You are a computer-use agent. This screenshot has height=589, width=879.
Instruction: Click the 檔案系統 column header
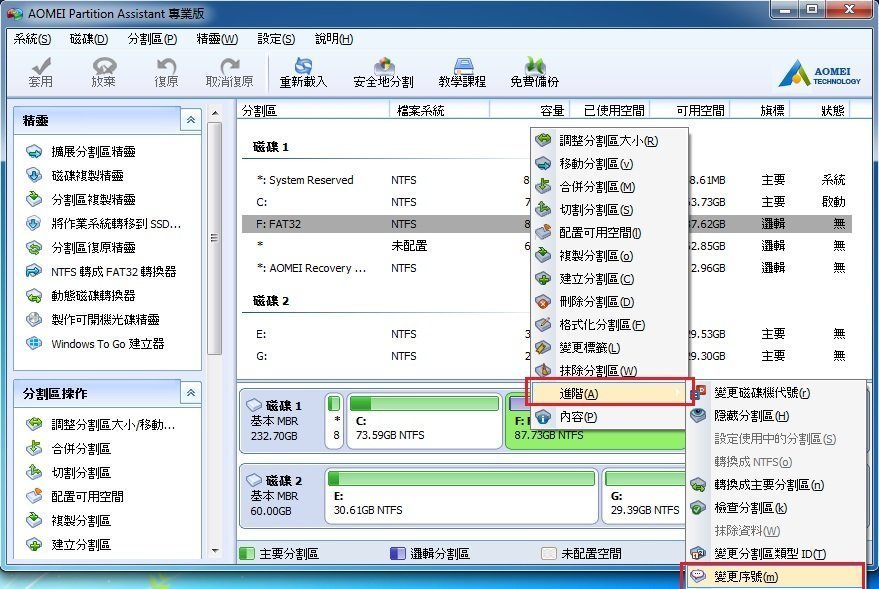439,110
